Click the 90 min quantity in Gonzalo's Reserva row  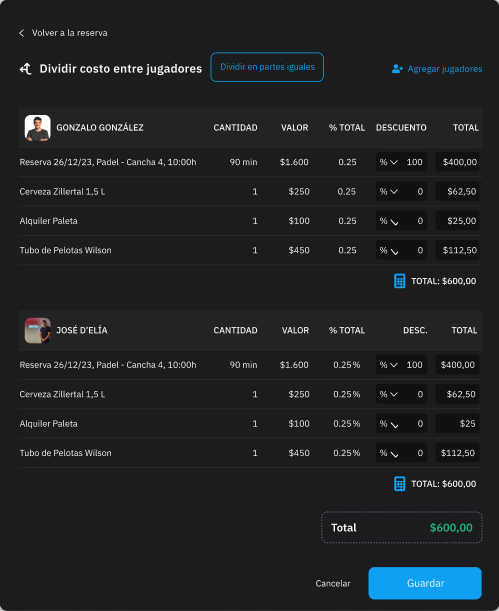243,162
